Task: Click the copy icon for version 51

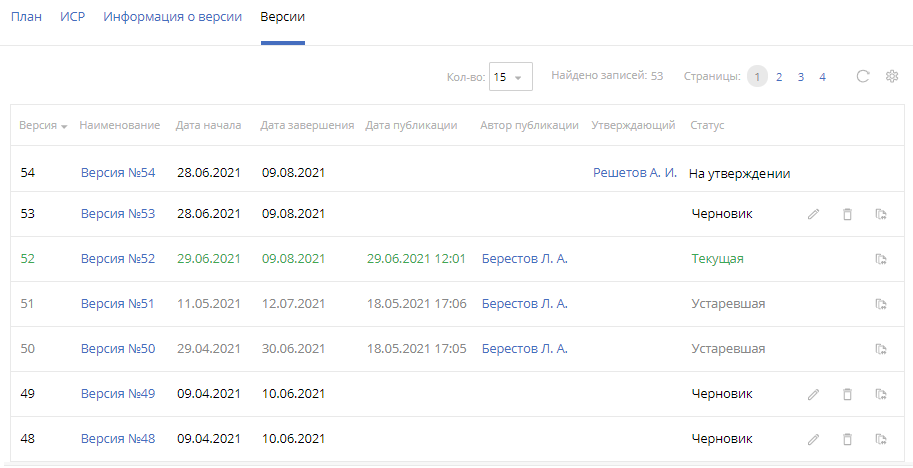Action: [881, 304]
